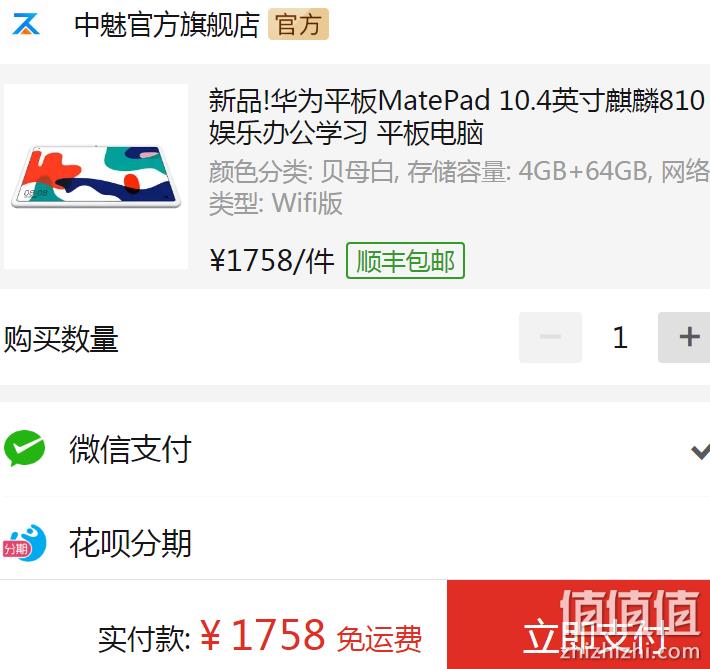The image size is (710, 669).
Task: Click the quantity number field
Action: [x=620, y=337]
